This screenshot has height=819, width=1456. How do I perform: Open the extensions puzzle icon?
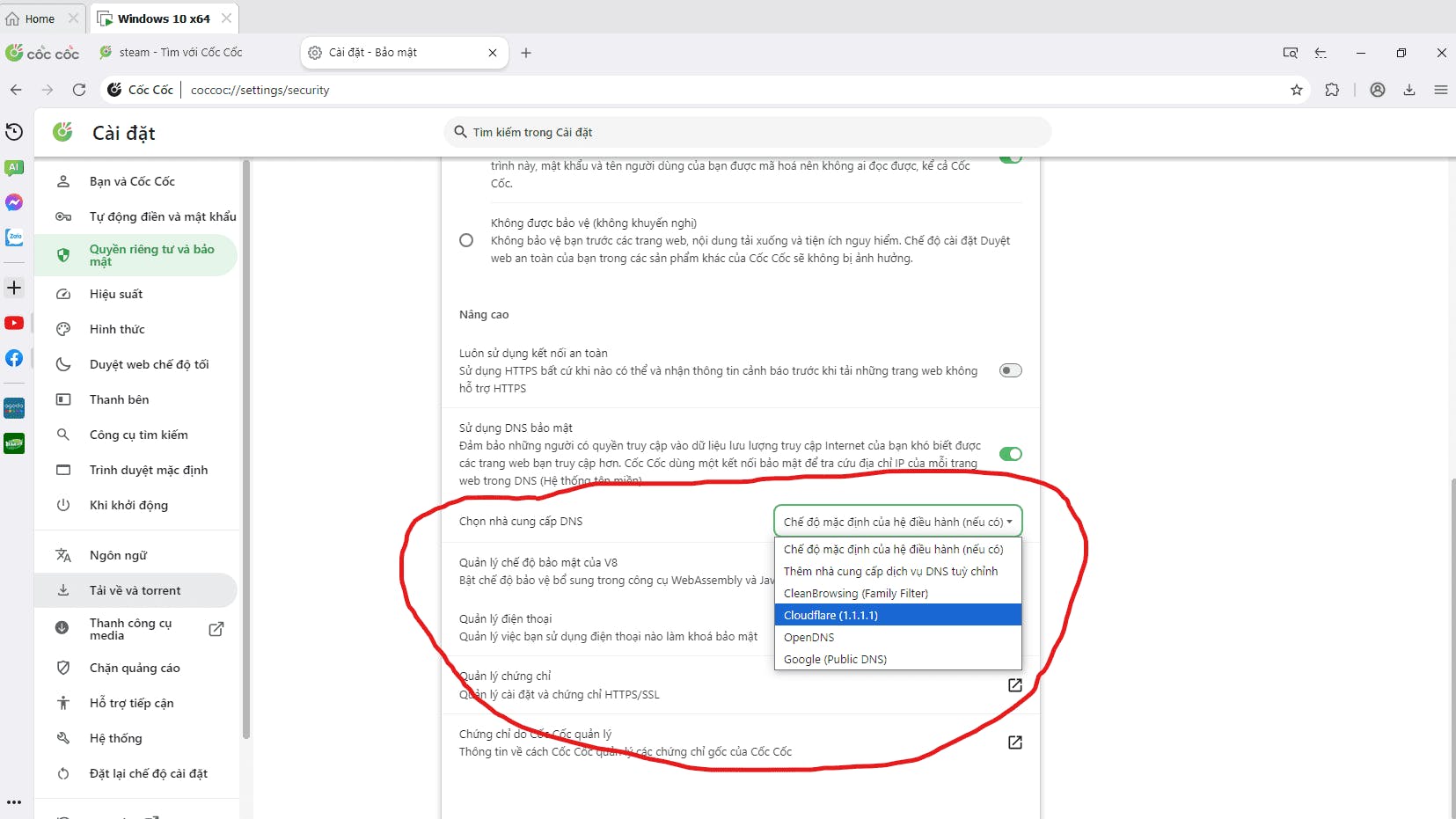(1332, 90)
